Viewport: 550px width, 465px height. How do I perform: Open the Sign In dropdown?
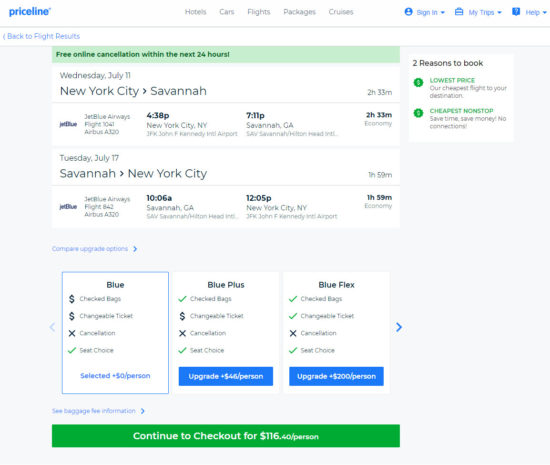425,12
